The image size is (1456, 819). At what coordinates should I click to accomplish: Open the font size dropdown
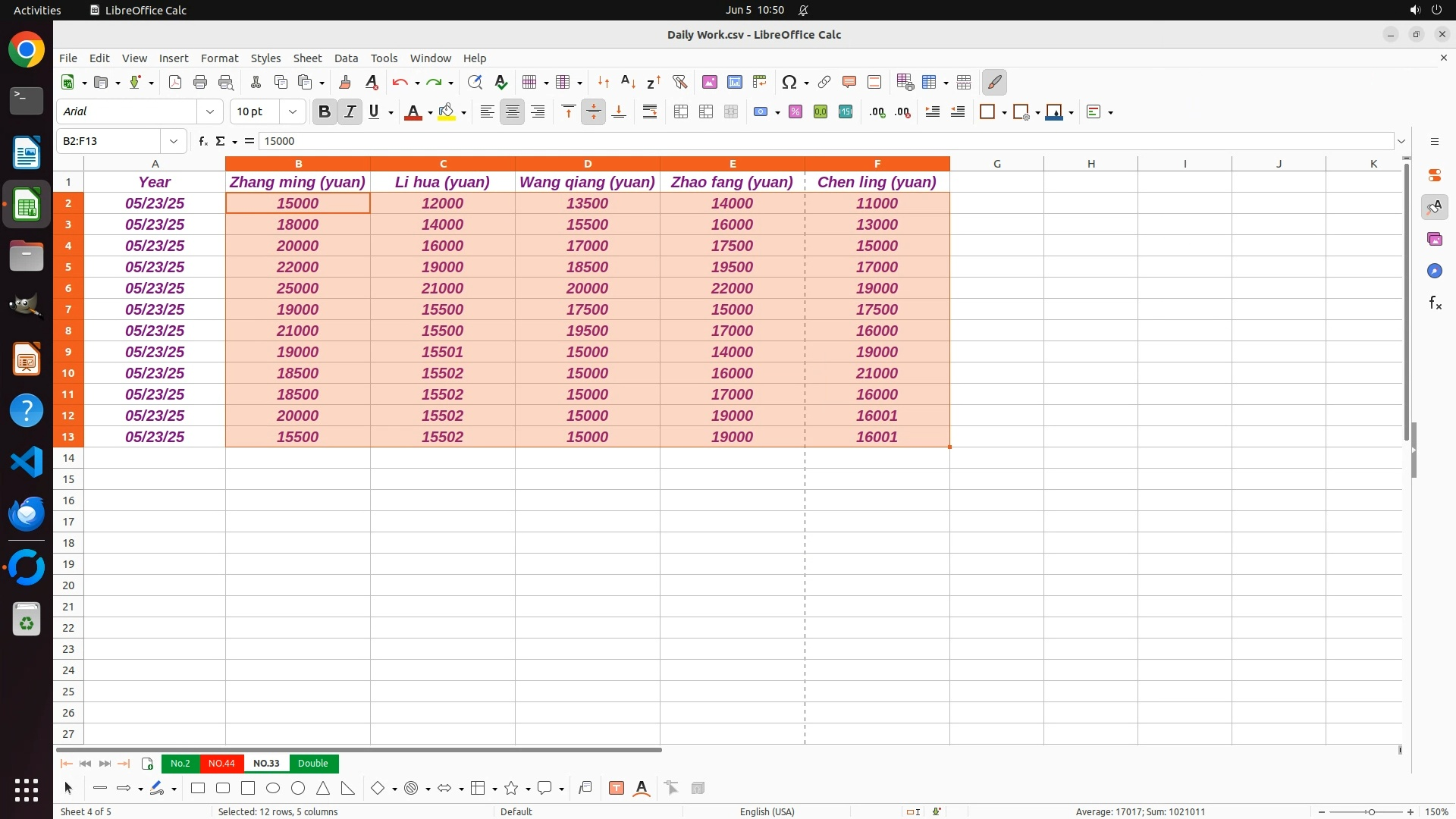tap(293, 112)
